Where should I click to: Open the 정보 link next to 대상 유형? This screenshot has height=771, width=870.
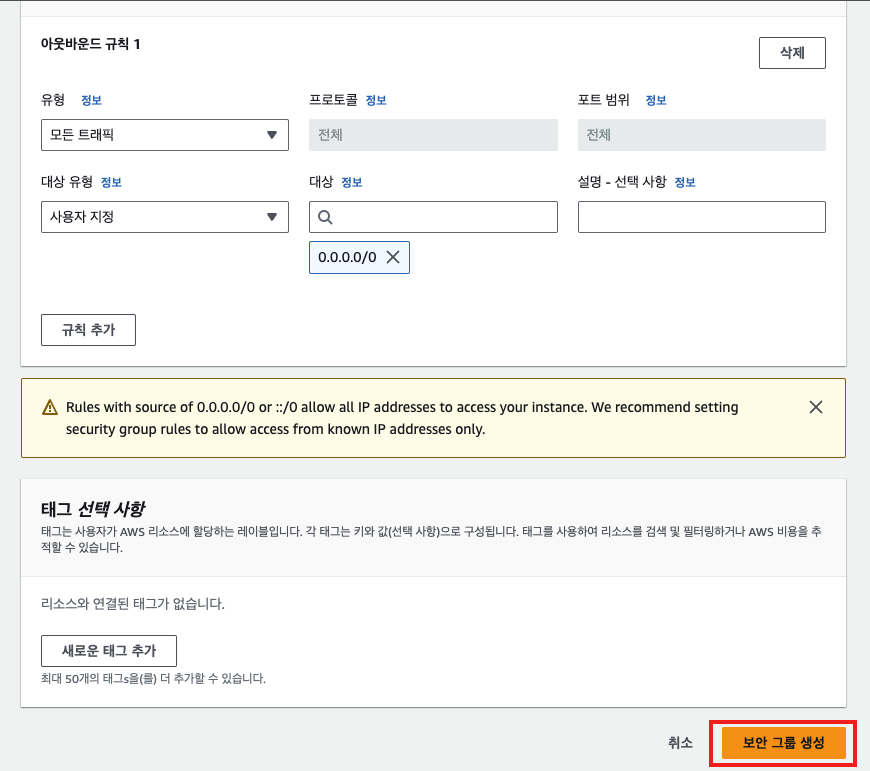point(111,182)
